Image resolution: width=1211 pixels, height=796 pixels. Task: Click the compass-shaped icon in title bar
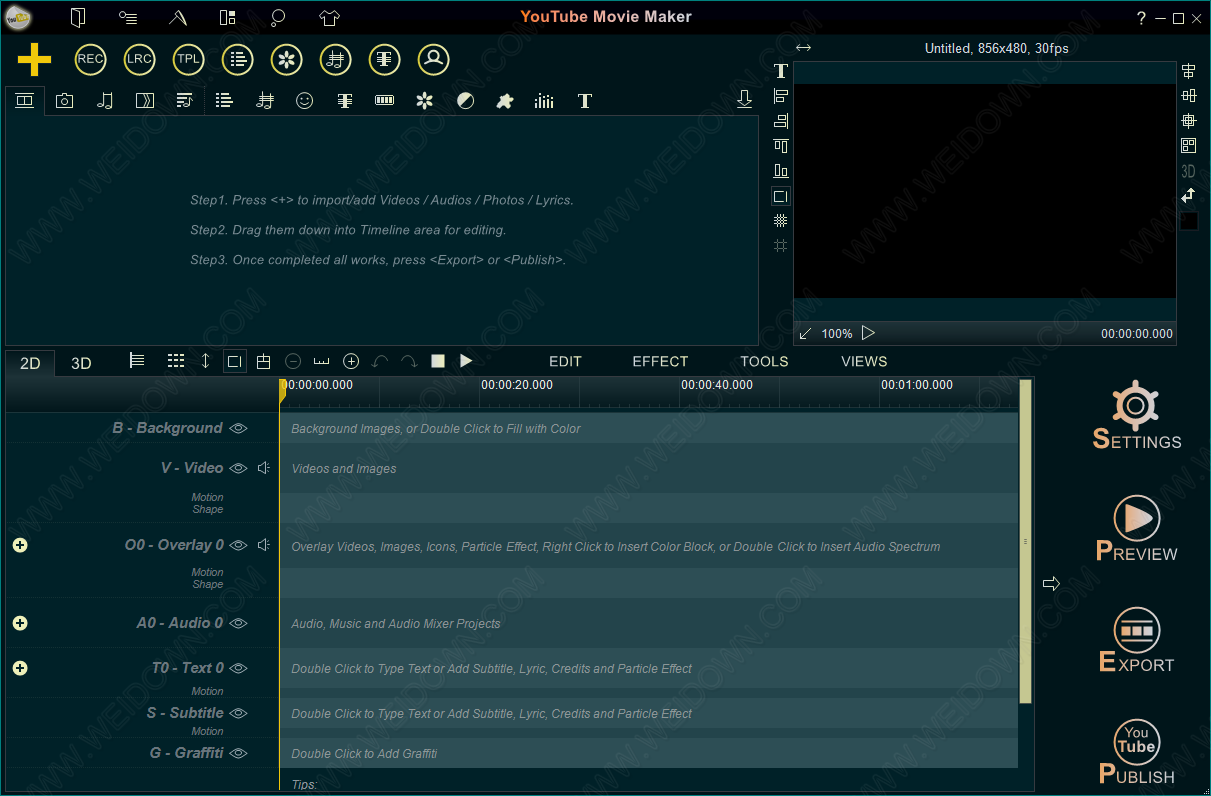point(178,17)
